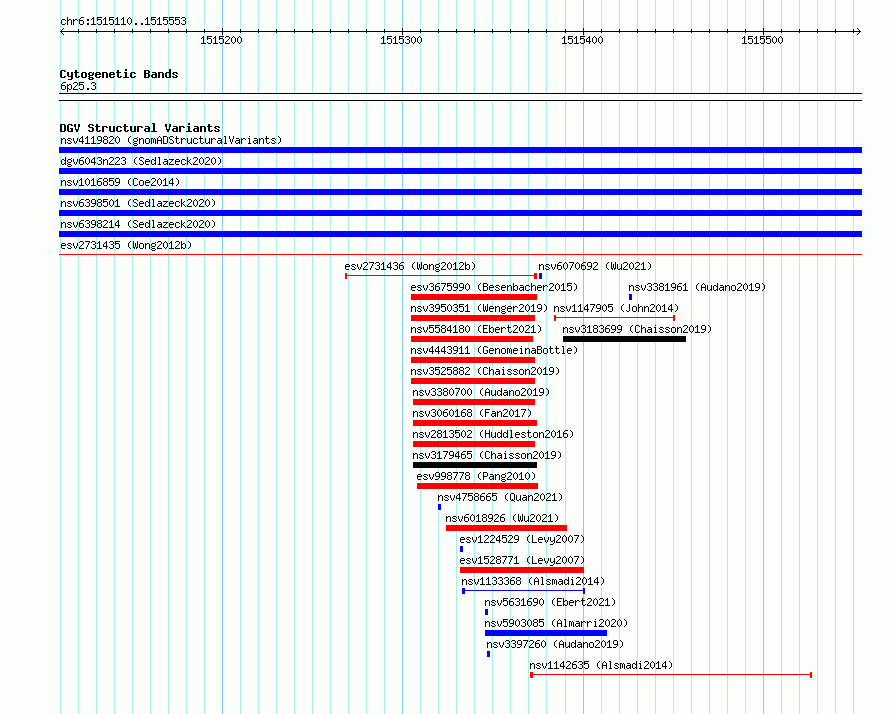Click the thin blue bracket under nsv1133368
Viewport: 890px width, 714px height.
coord(524,591)
